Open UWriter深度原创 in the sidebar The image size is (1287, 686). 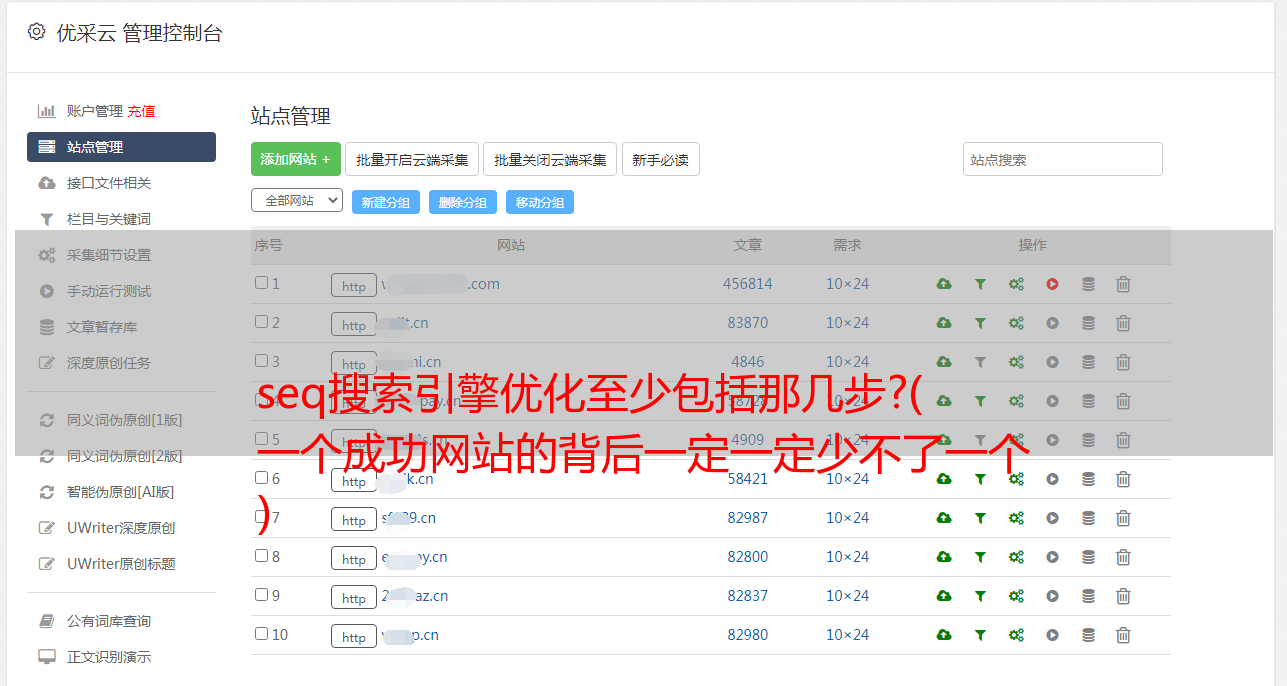[121, 528]
